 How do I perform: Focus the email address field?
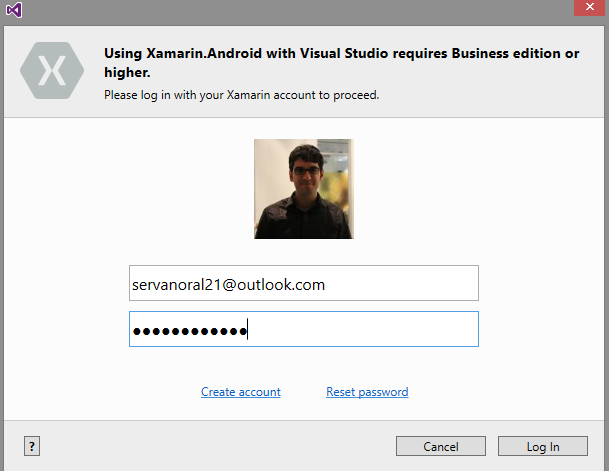tap(304, 283)
